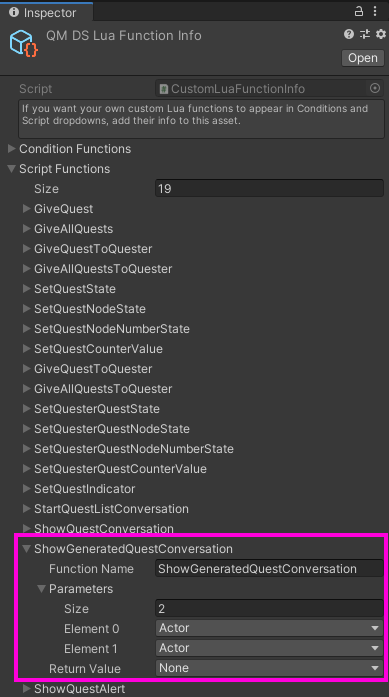Screen dimensions: 389x697
Task: Click the Script Functions Size field
Action: (x=269, y=188)
